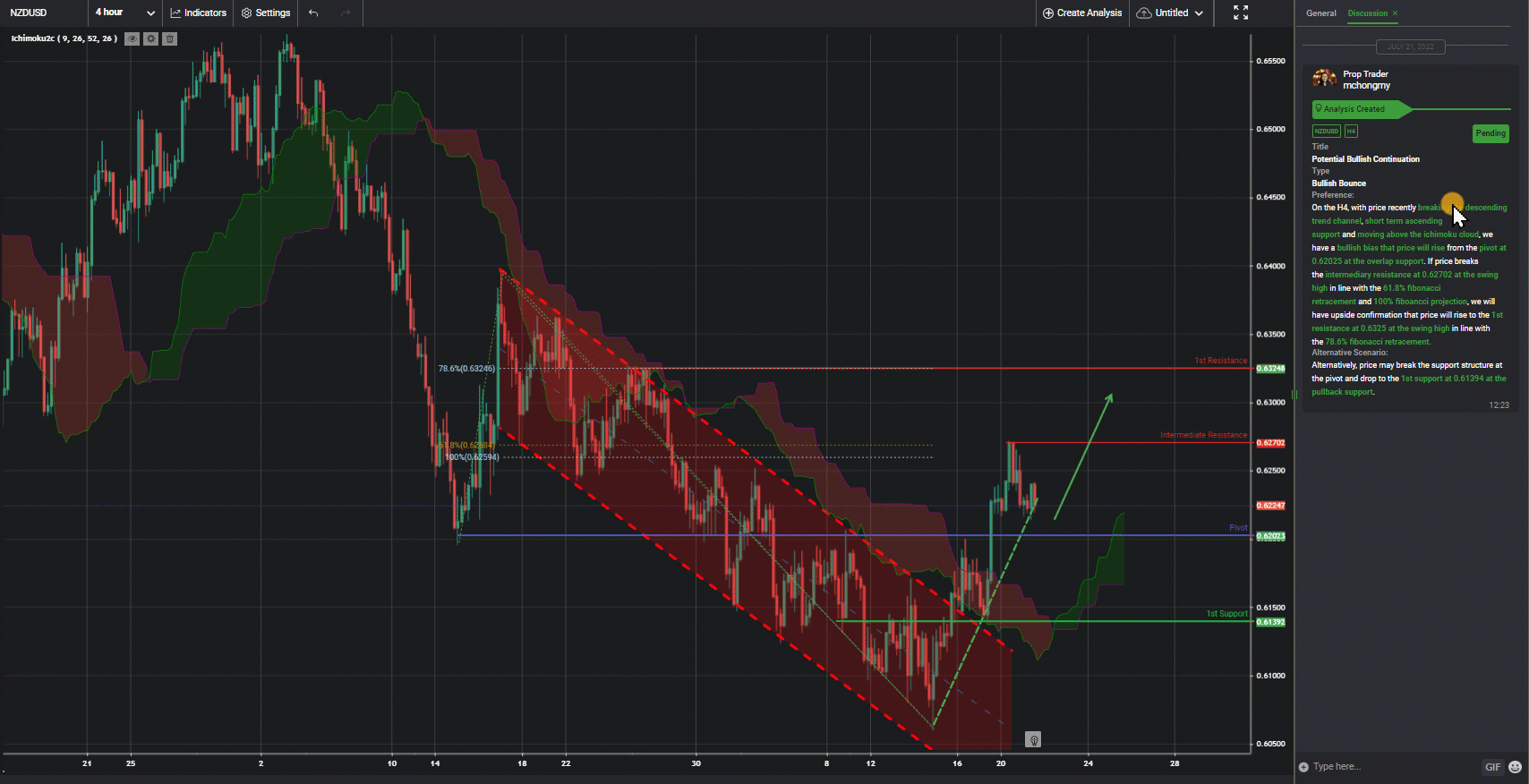1529x784 pixels.
Task: Open the mchongmy user avatar
Action: (x=1324, y=79)
